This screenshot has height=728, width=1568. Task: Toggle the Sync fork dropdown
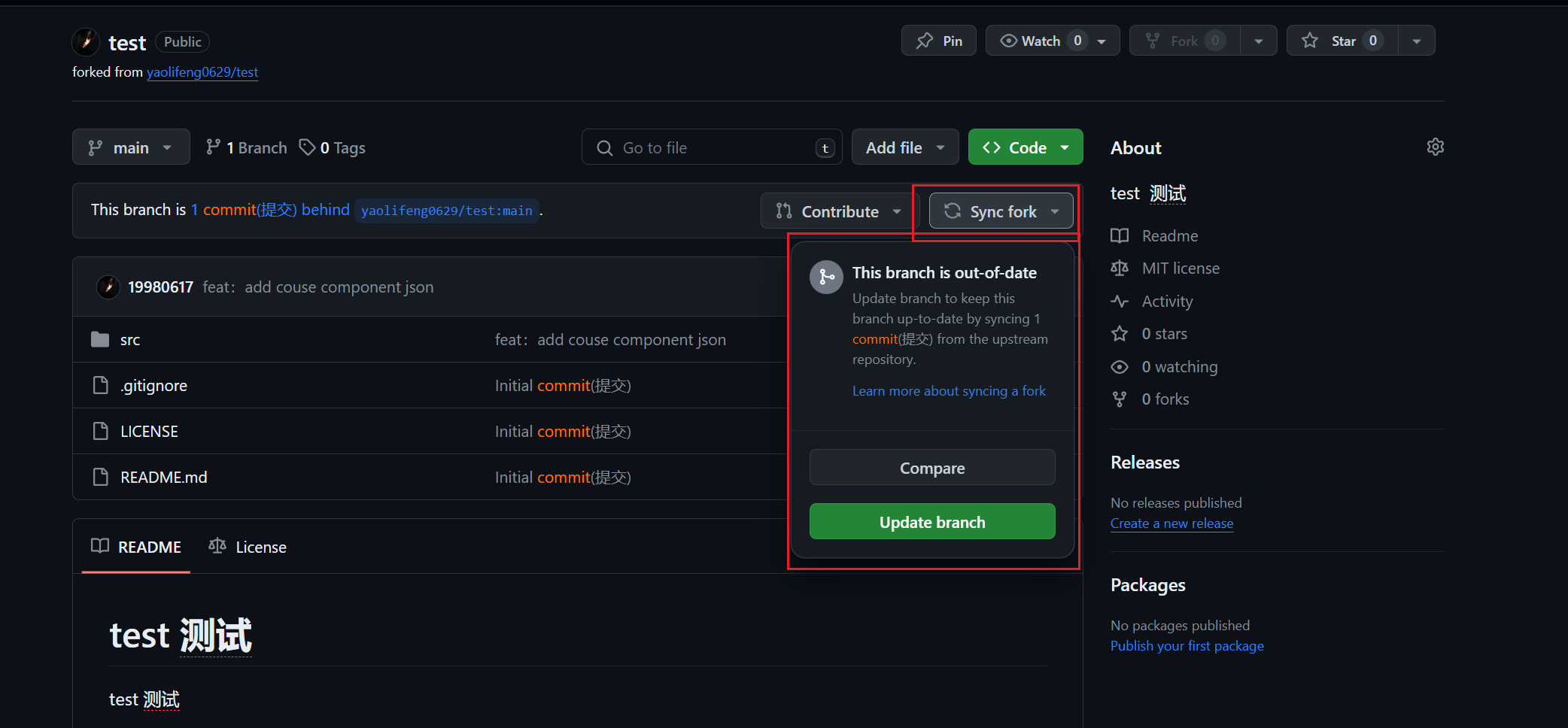coord(1001,211)
